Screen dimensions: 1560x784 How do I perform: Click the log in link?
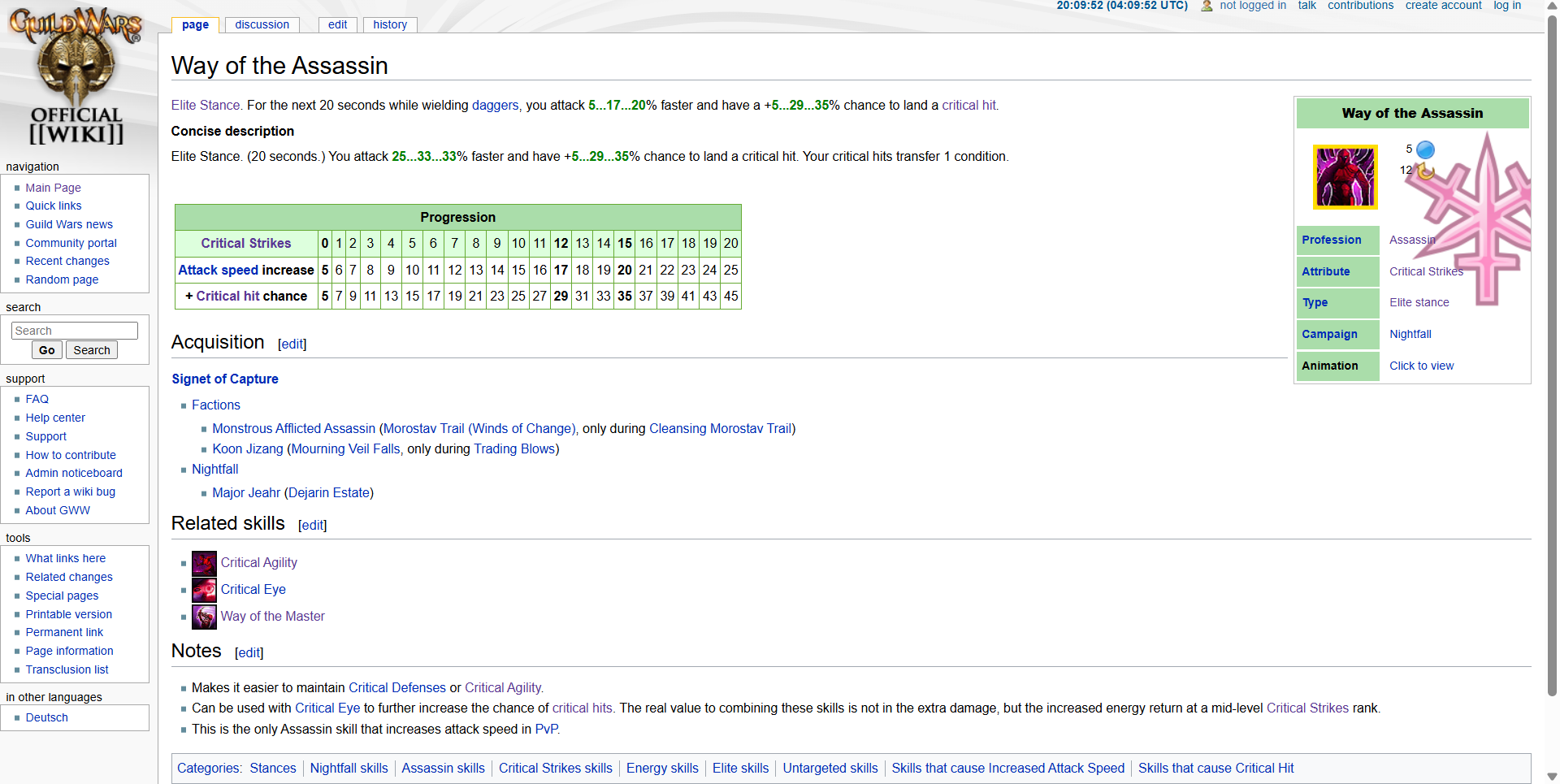click(x=1507, y=6)
